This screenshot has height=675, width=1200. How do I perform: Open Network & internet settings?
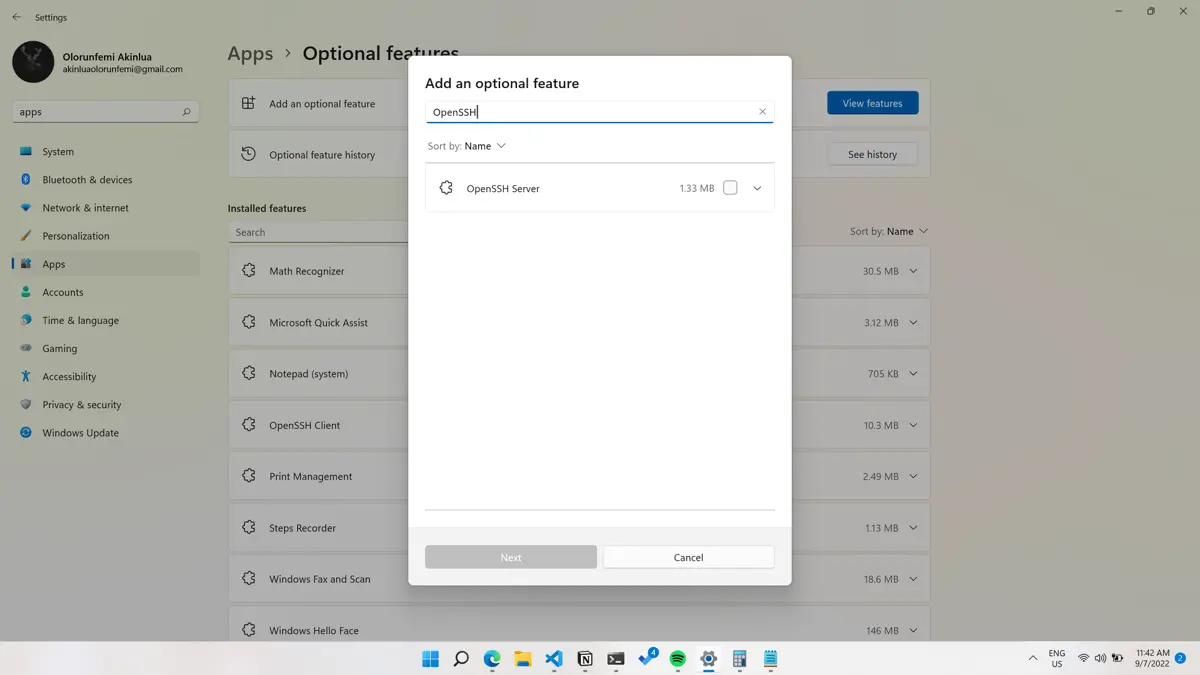(x=106, y=208)
